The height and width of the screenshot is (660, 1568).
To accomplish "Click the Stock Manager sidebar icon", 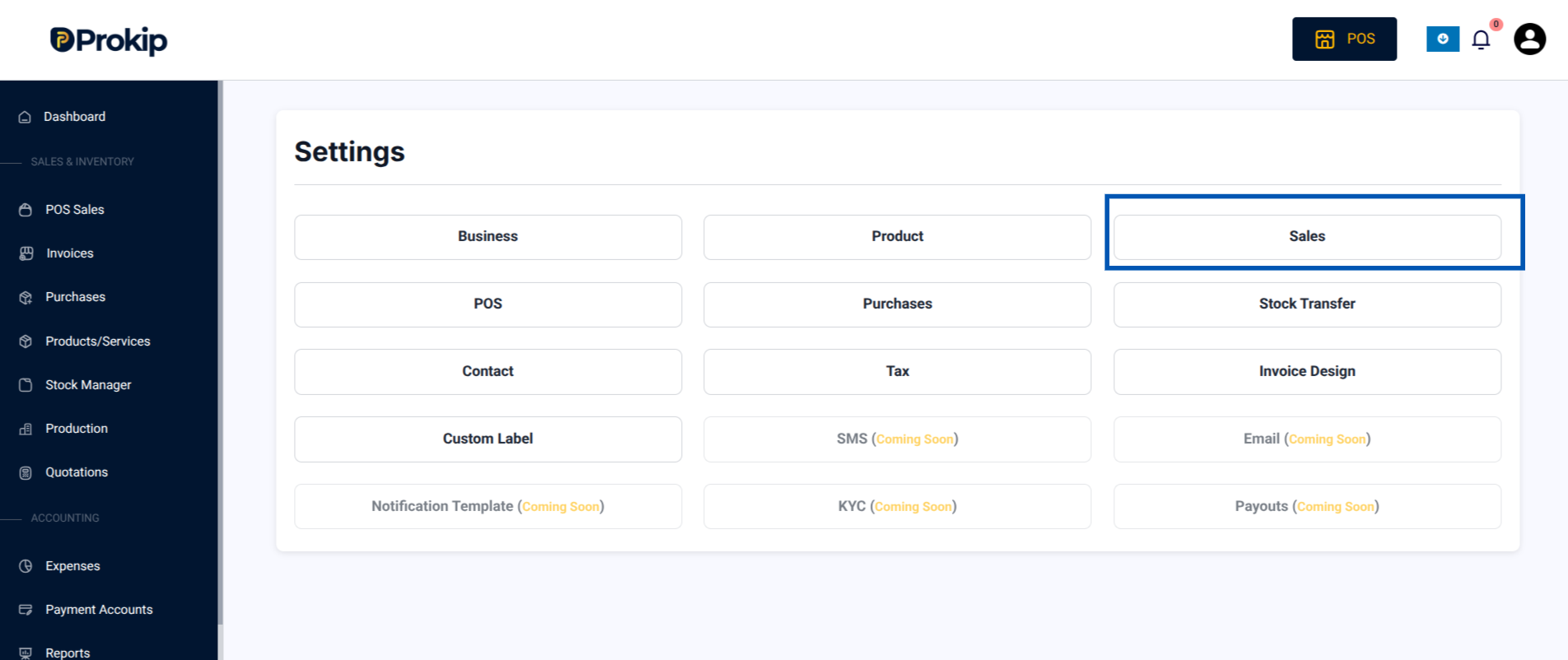I will pyautogui.click(x=26, y=385).
